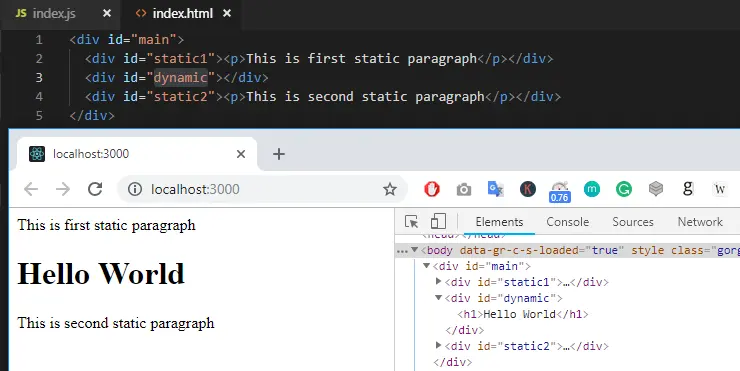Screen dimensions: 740x371
Task: Expand the div id="static2" node
Action: tap(438, 346)
